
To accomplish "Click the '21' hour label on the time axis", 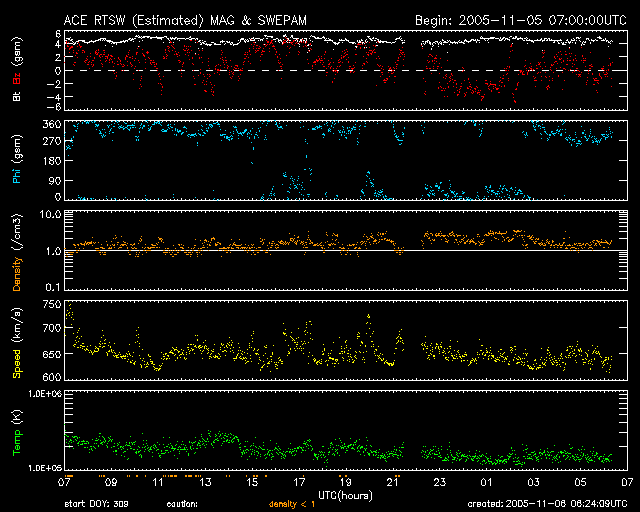I will point(393,483).
